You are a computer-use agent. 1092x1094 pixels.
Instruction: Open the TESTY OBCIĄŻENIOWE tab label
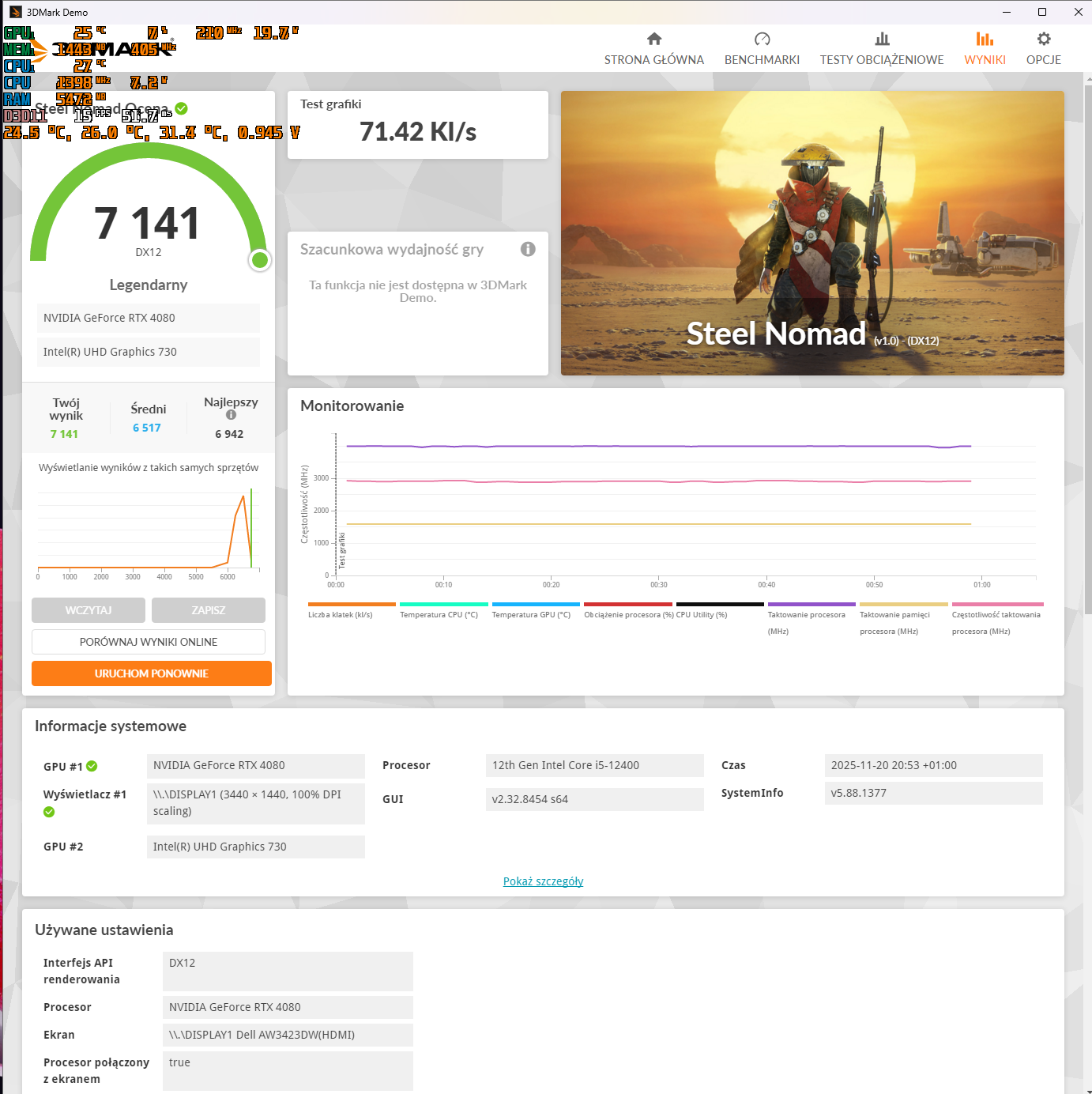(x=882, y=60)
